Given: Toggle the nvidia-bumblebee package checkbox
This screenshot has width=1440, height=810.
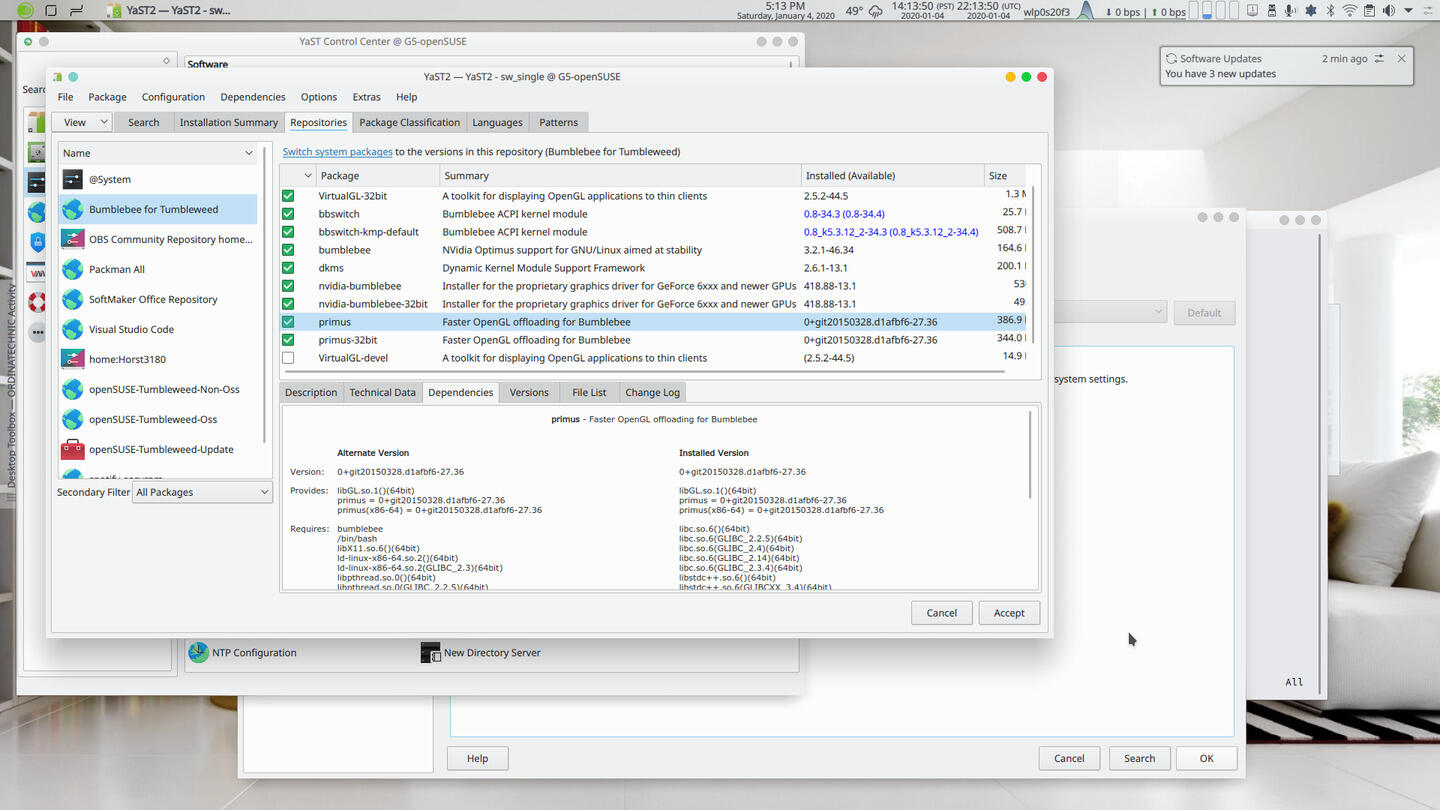Looking at the screenshot, I should coord(288,286).
